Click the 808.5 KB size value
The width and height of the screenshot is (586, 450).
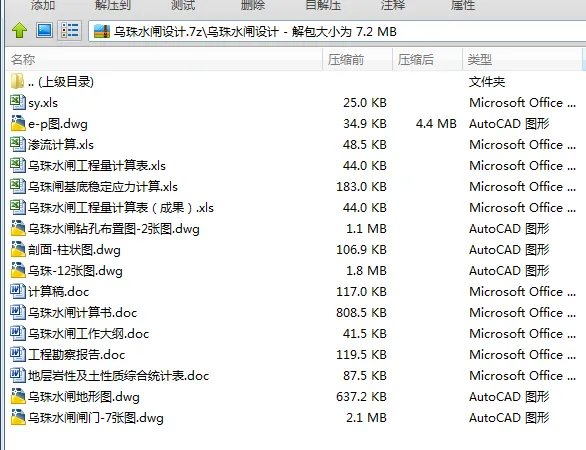coord(361,312)
